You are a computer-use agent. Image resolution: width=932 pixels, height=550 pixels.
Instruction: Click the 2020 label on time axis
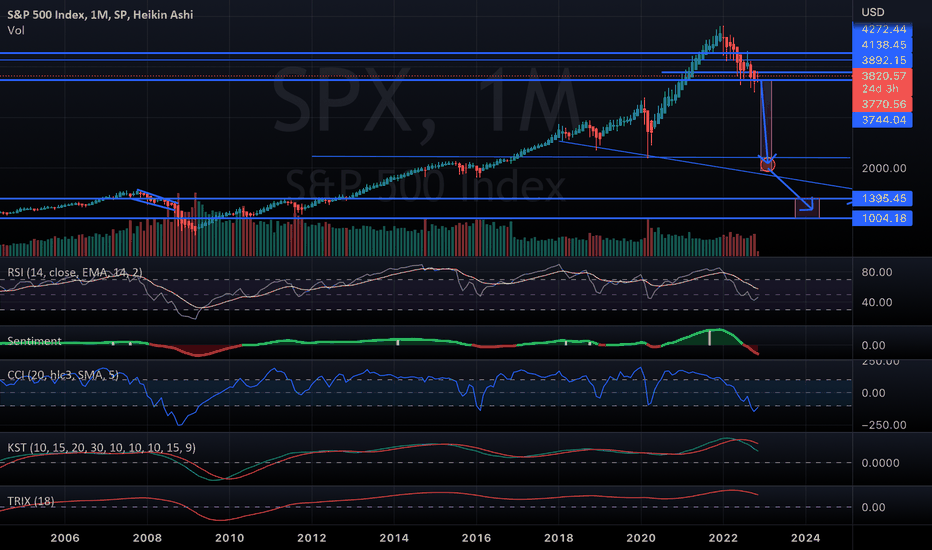click(x=641, y=538)
